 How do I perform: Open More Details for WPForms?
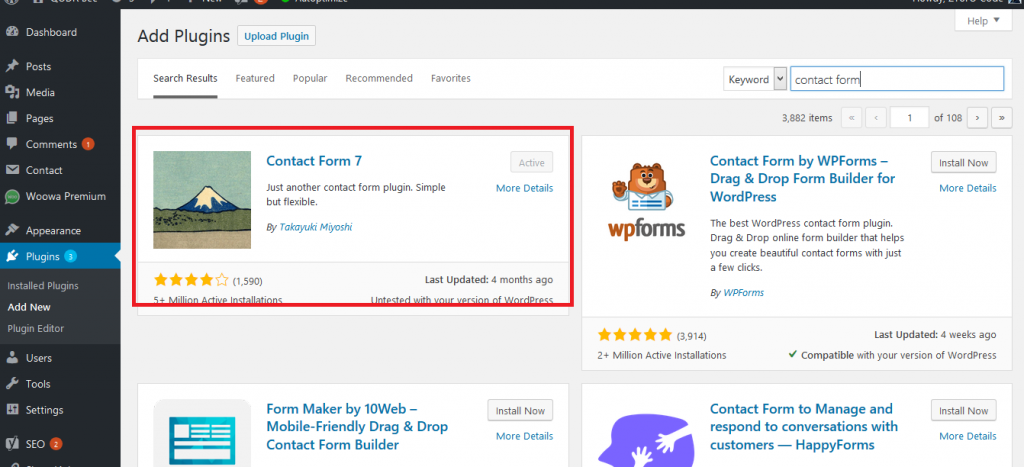click(x=968, y=188)
